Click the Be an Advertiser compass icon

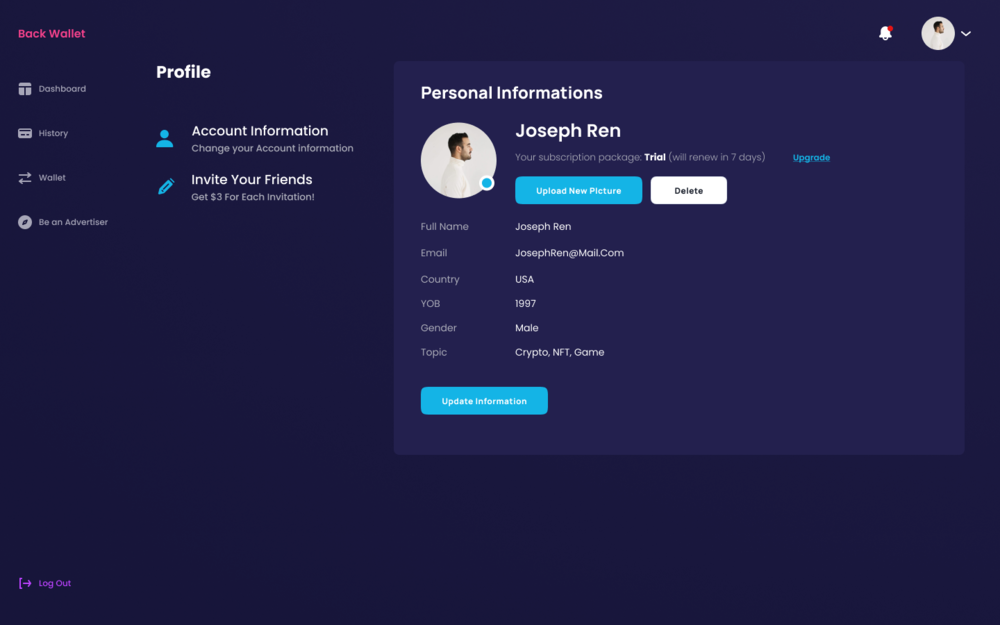25,222
